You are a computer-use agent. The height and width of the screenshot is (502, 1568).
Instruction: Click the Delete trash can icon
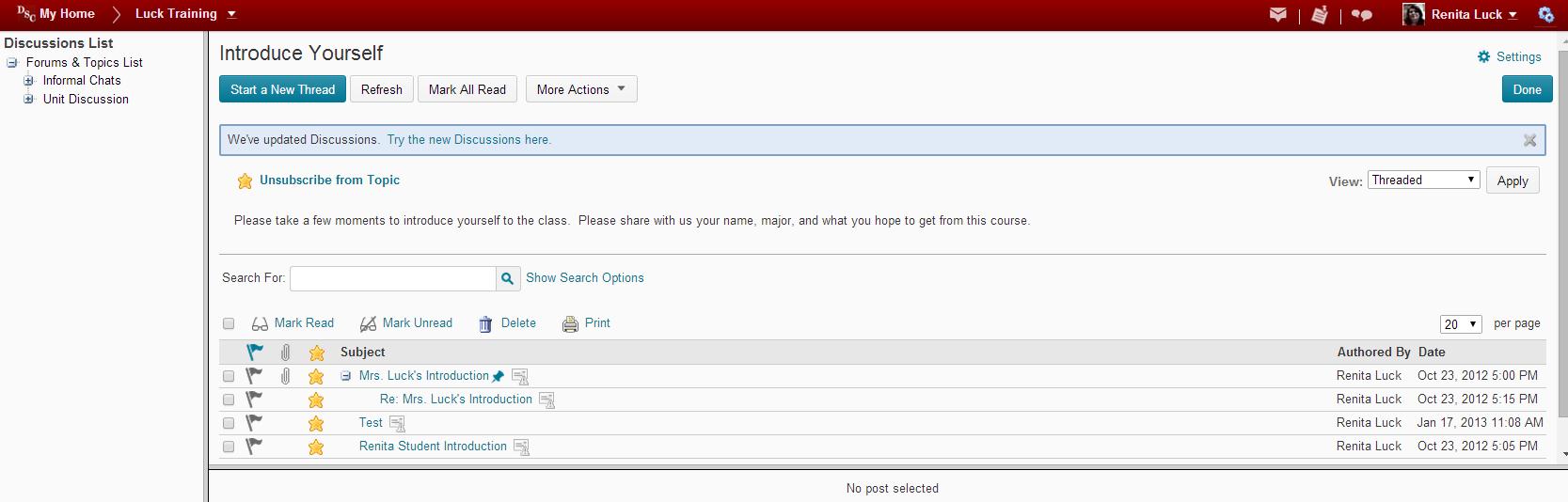pos(485,324)
